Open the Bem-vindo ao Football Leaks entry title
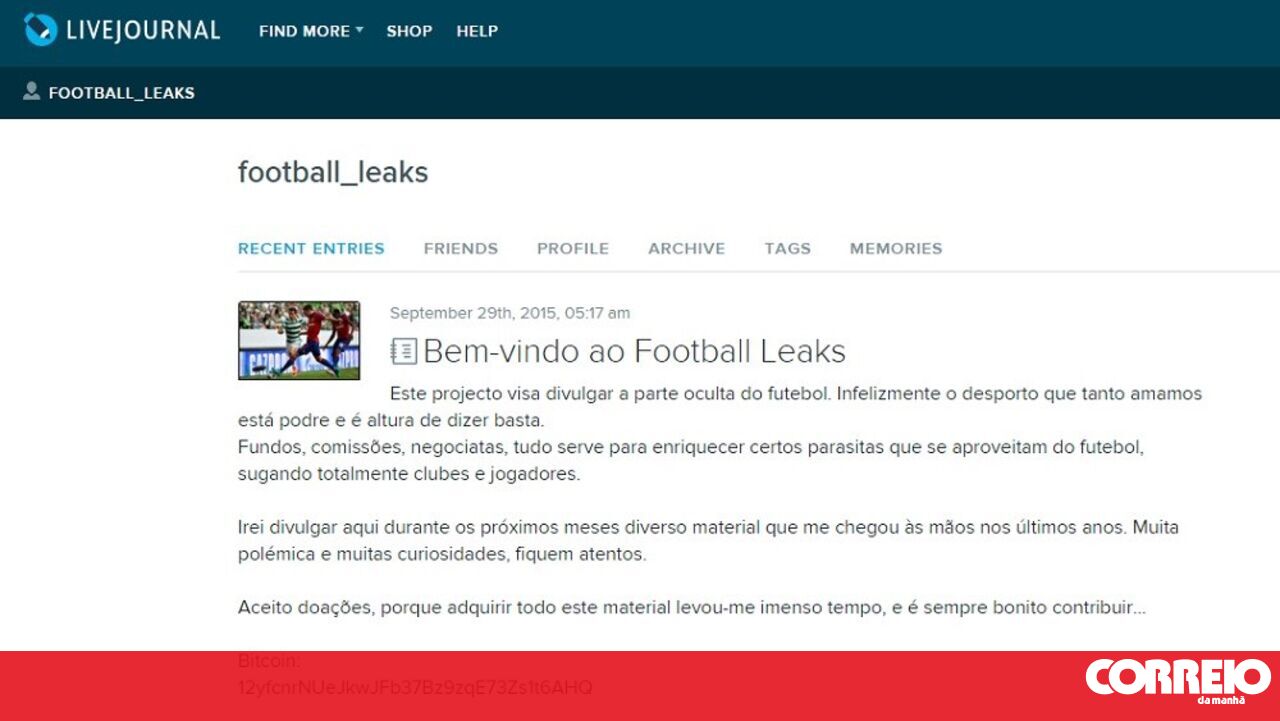Viewport: 1280px width, 721px height. tap(635, 351)
